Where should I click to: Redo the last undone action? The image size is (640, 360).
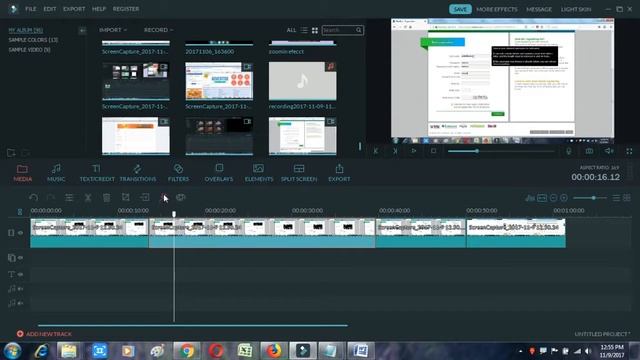tap(51, 198)
